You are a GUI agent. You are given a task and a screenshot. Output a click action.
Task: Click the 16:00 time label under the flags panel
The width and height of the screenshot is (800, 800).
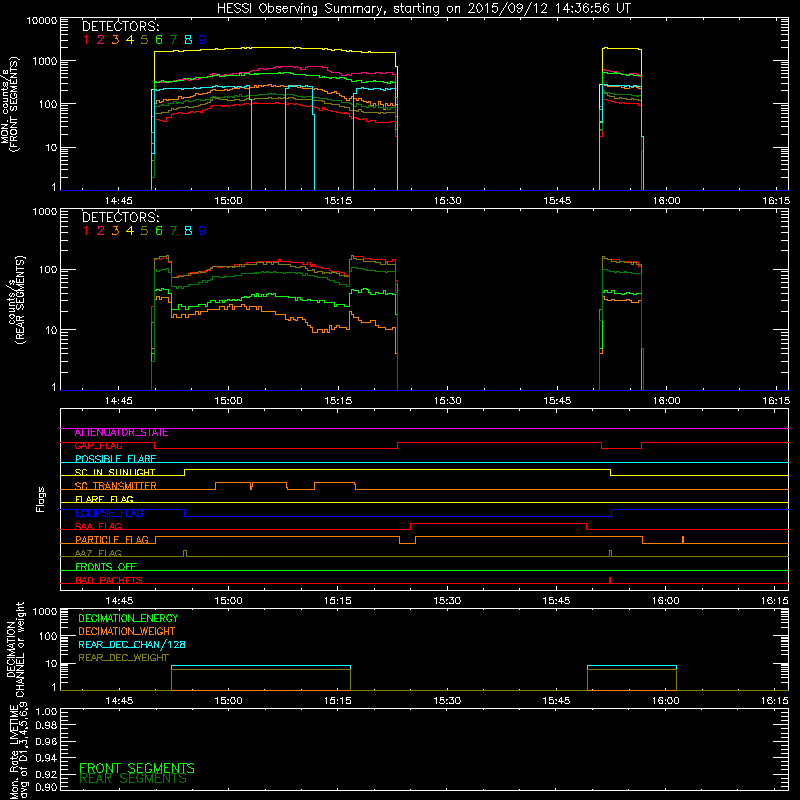click(x=665, y=601)
